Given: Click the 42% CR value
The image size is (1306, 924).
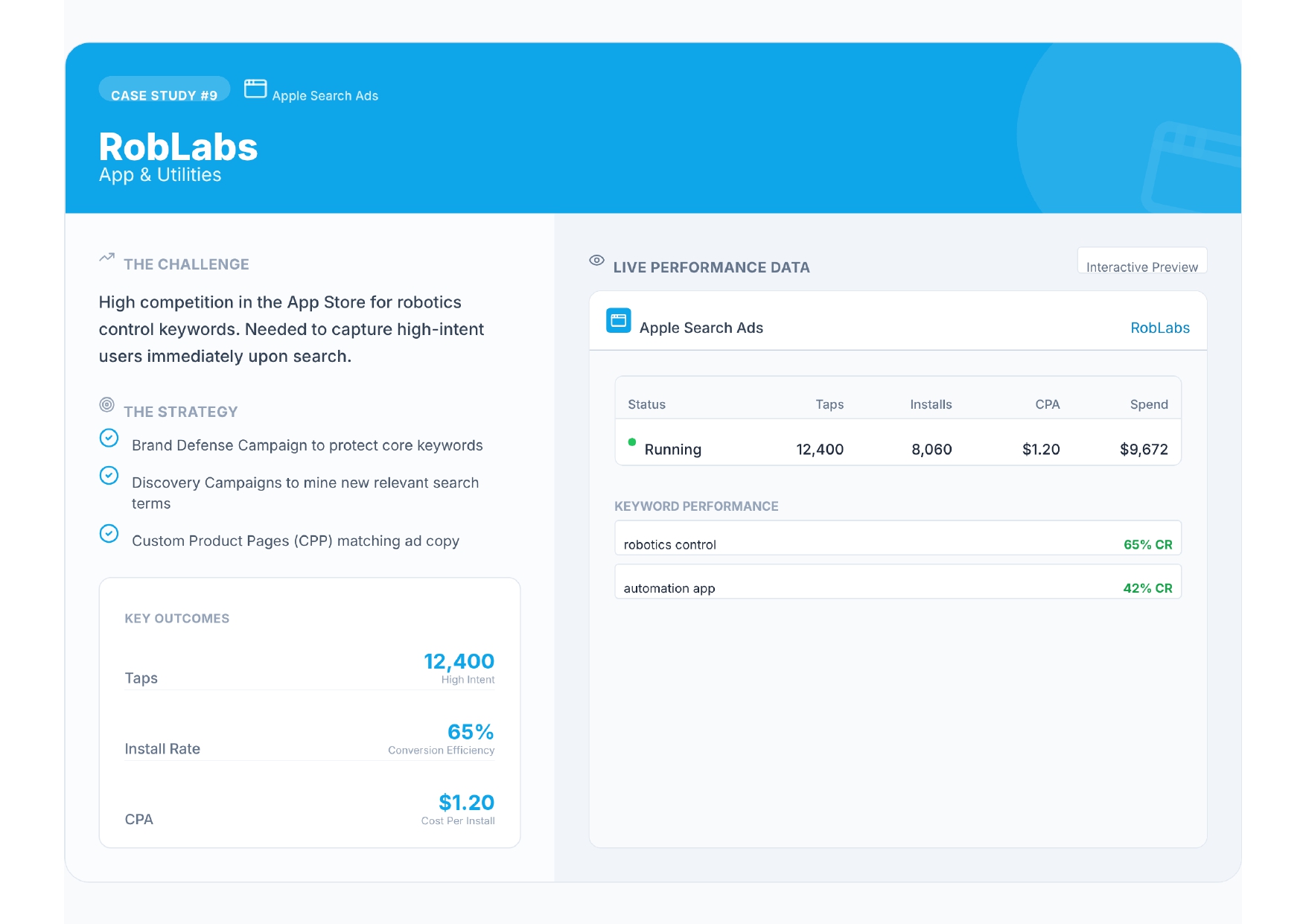Looking at the screenshot, I should [x=1147, y=588].
